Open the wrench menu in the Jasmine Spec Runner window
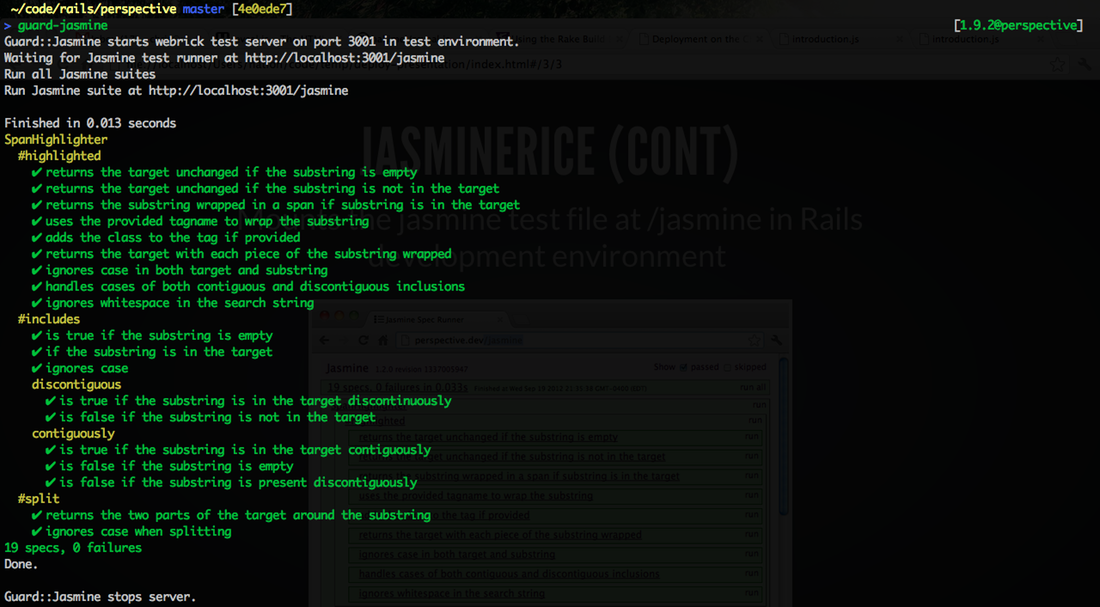 (x=777, y=340)
